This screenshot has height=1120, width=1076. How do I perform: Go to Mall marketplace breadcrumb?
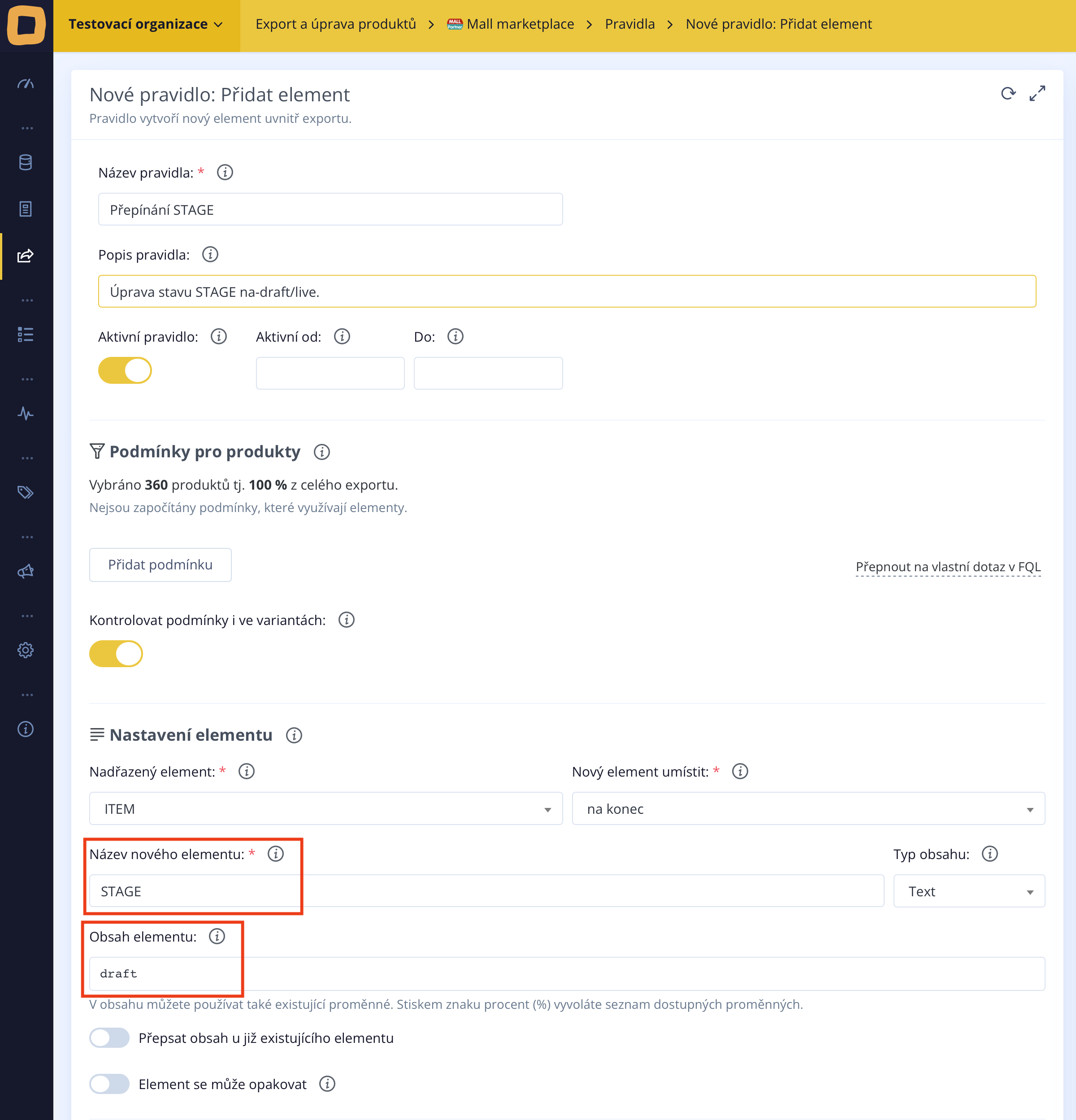point(520,25)
